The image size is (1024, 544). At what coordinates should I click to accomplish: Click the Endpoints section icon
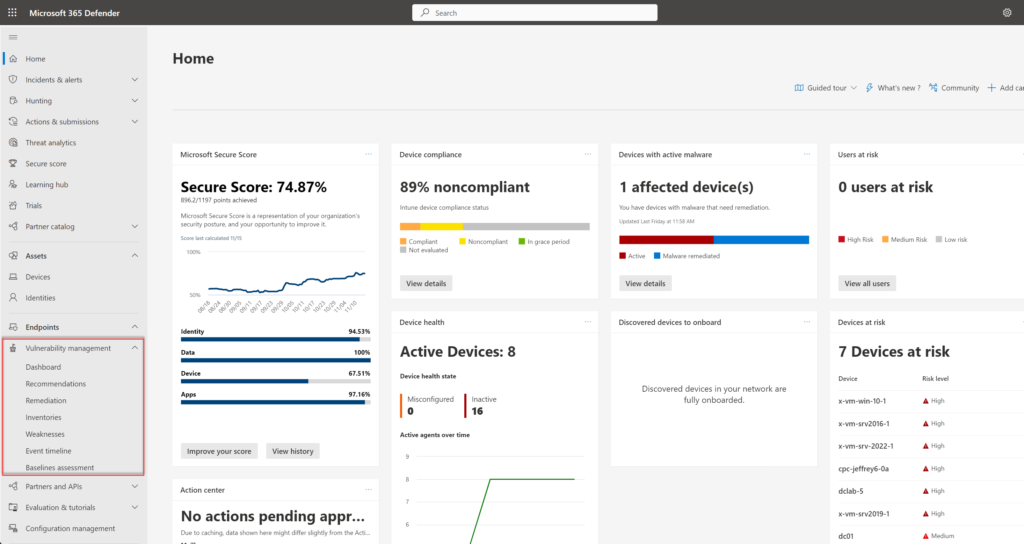coord(13,327)
